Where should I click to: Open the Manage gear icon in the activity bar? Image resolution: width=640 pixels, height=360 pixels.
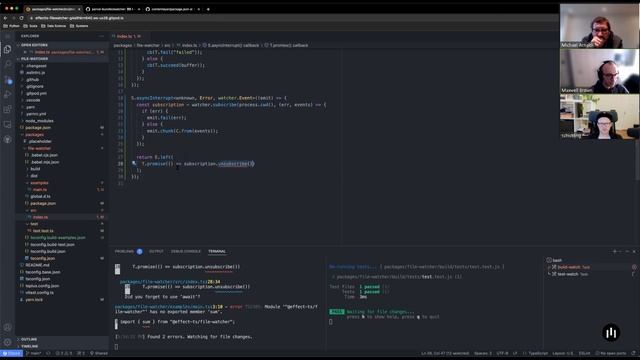(7, 342)
